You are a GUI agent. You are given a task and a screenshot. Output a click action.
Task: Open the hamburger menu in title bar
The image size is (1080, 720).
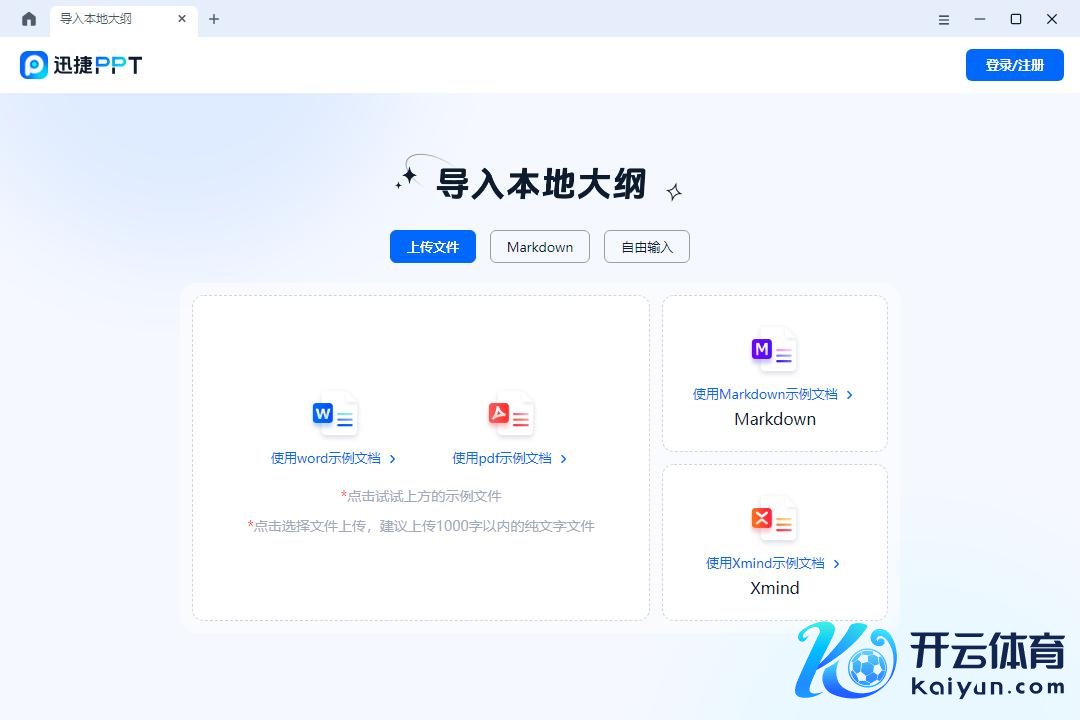click(x=944, y=19)
